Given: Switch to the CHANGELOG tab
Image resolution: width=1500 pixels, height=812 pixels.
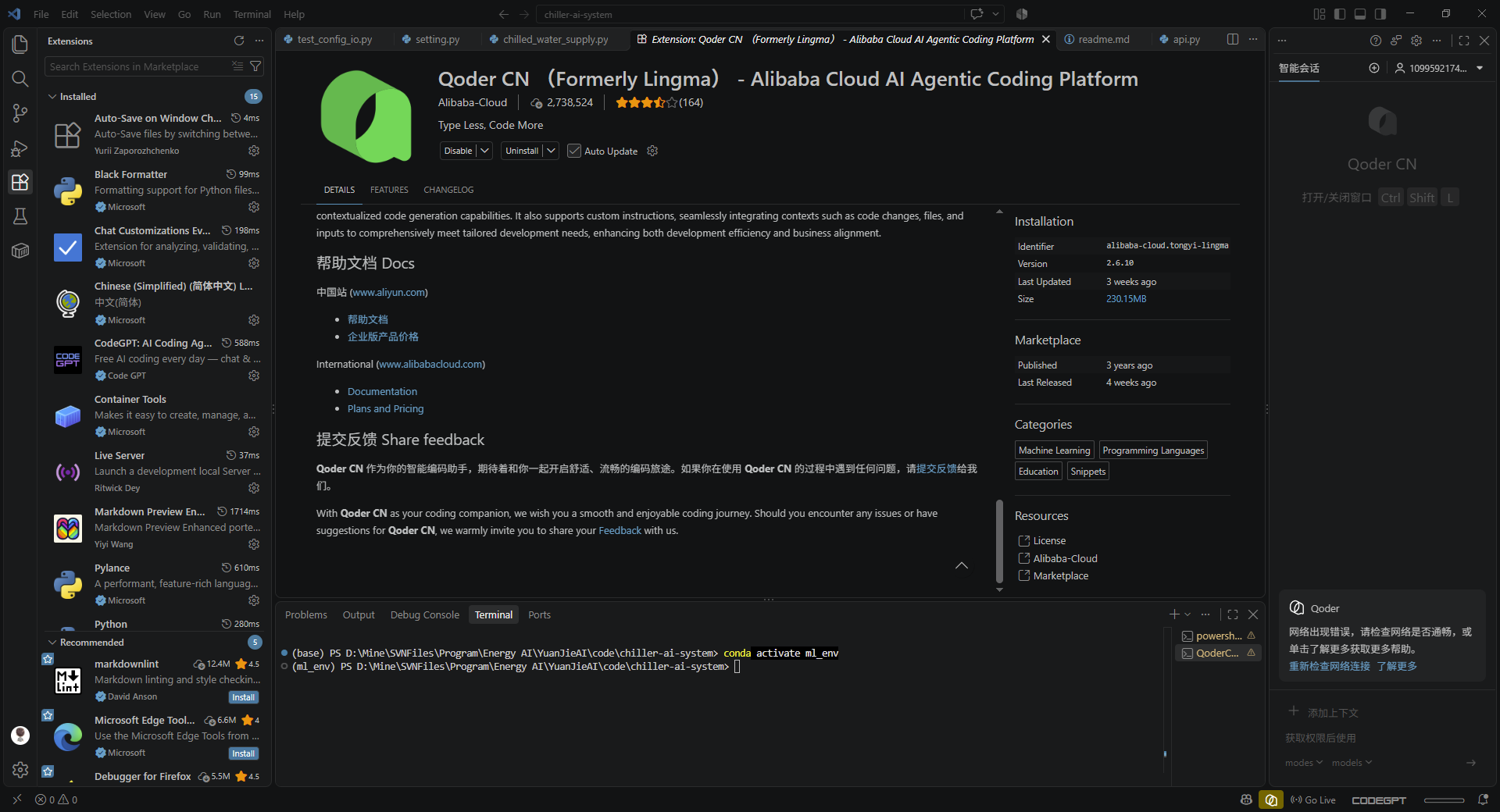Looking at the screenshot, I should (x=448, y=190).
